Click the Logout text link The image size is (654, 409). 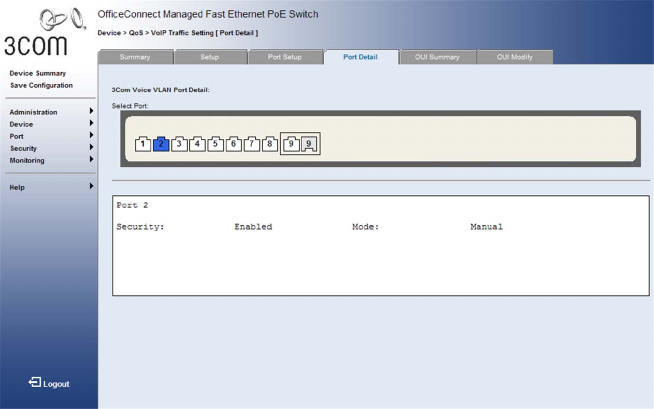56,384
